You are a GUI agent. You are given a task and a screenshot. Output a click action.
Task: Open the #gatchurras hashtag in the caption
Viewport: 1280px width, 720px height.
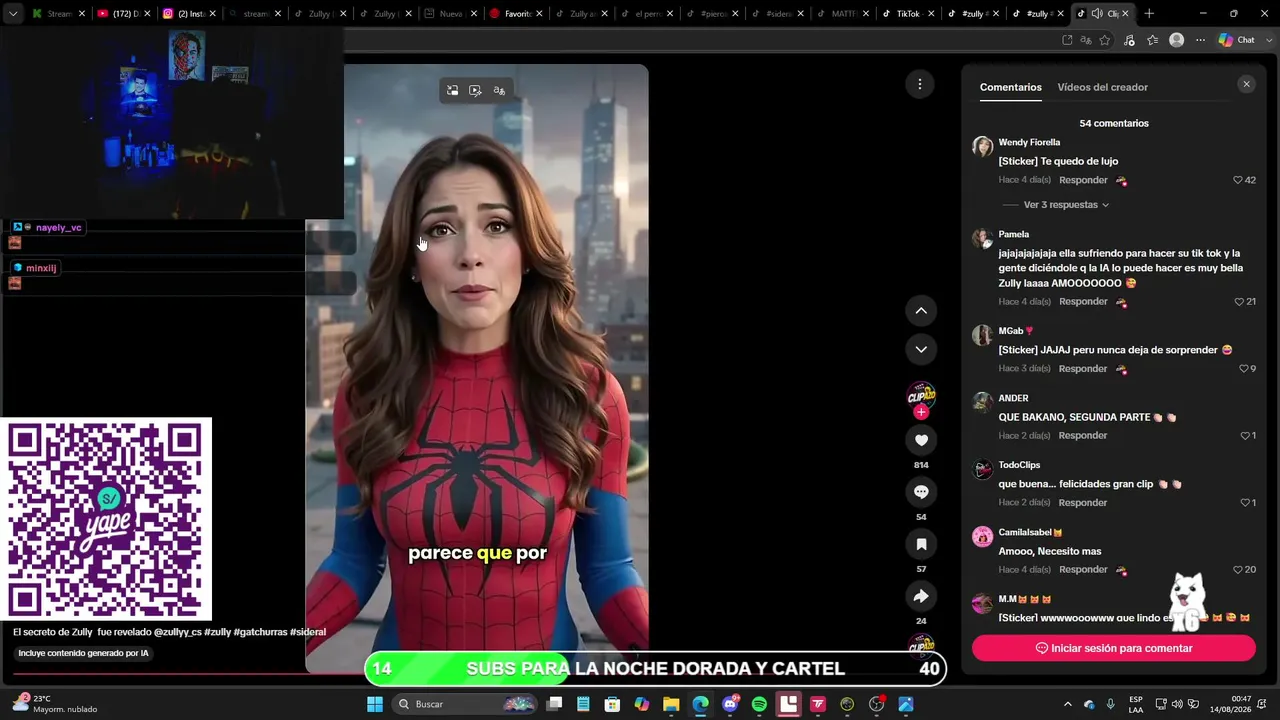click(261, 632)
